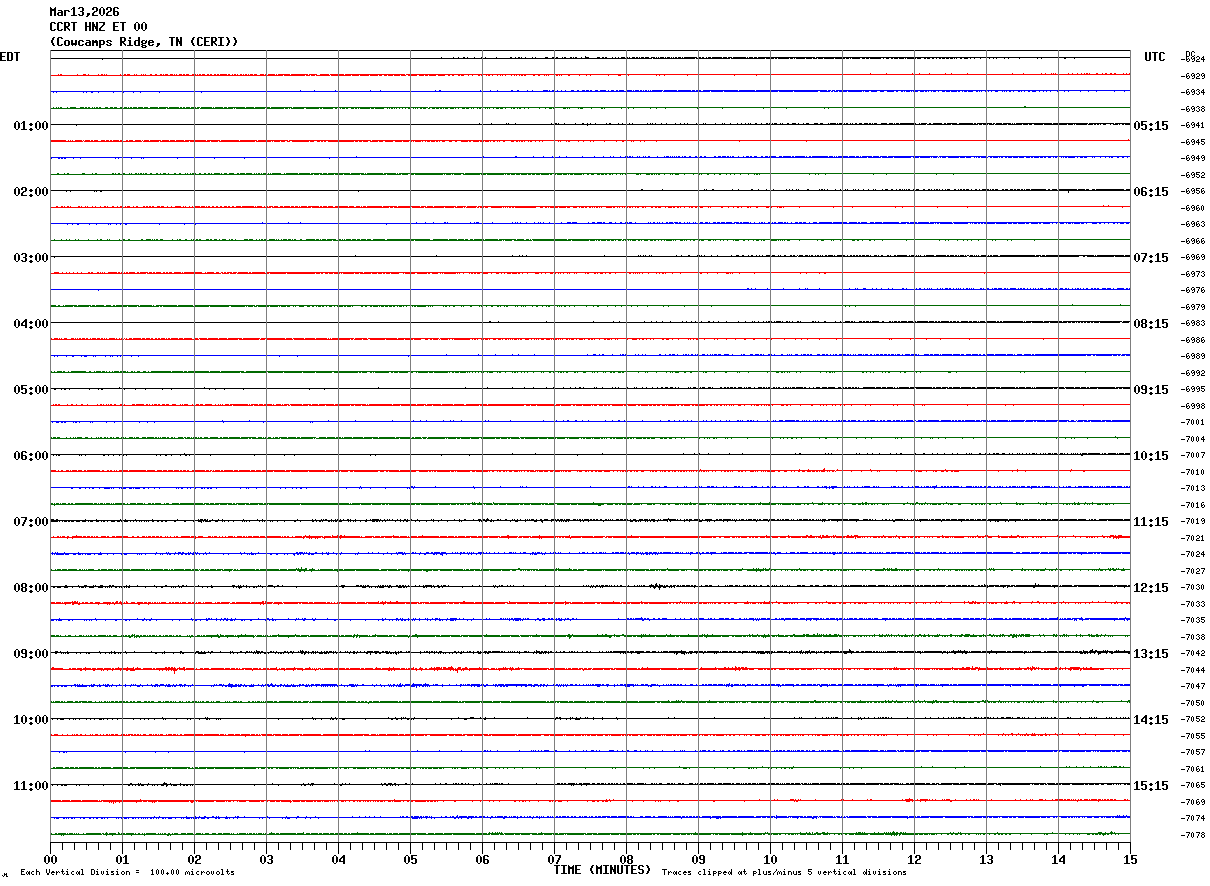The image size is (1210, 886).
Task: Select the 04:00 EDT row label
Action: tap(31, 324)
